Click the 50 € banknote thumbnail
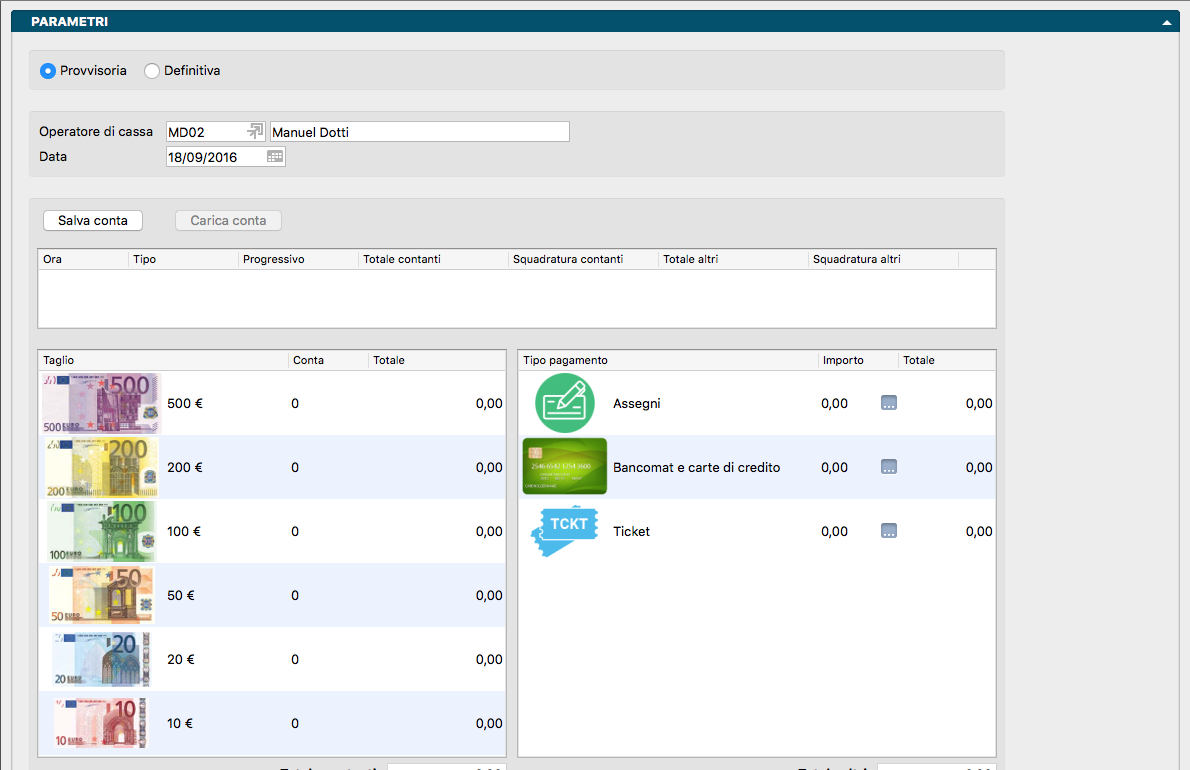Screen dimensions: 1190x770 tap(102, 595)
